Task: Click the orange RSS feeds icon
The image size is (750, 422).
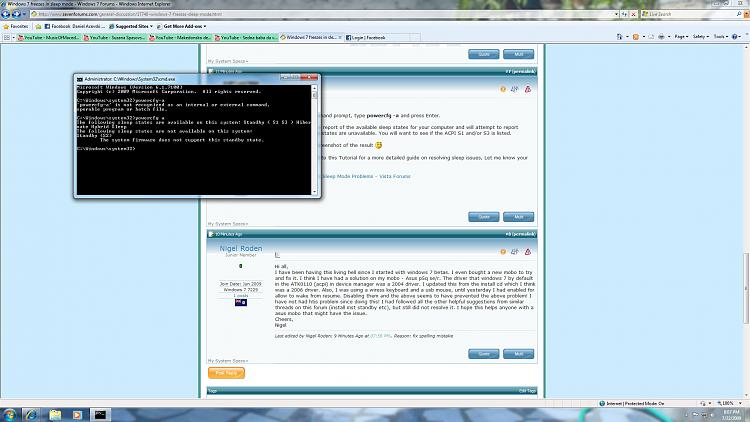Action: [x=636, y=37]
